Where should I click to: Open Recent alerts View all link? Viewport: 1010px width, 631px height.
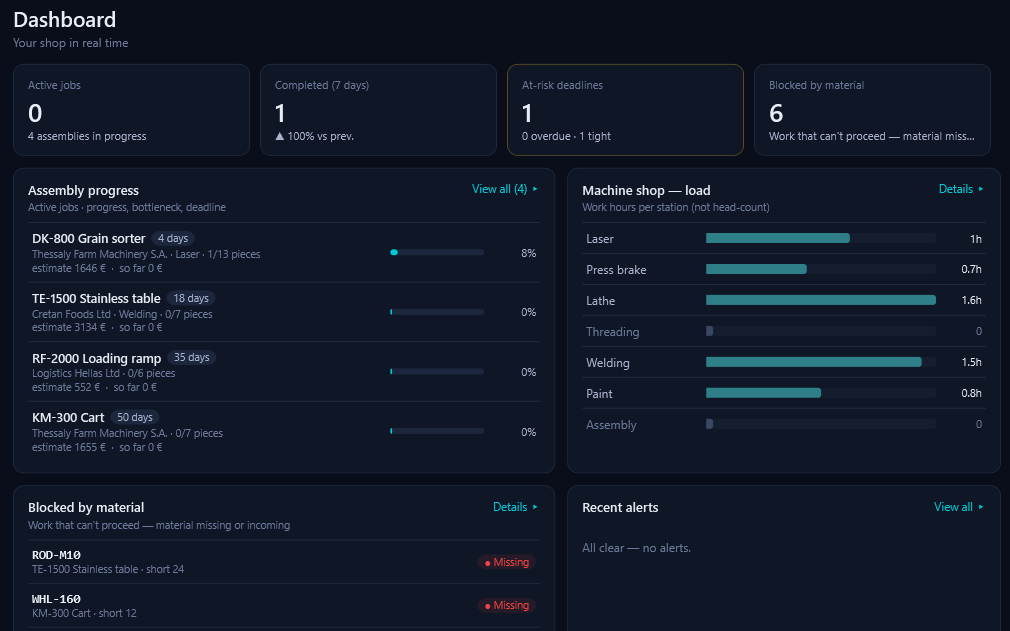959,507
